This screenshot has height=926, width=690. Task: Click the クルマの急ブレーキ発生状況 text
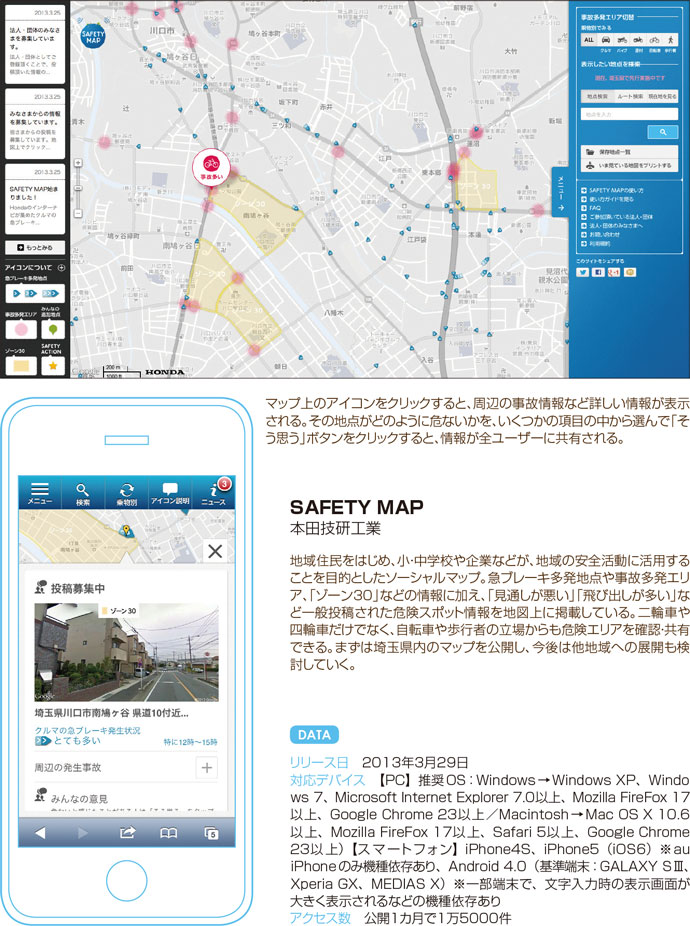click(x=87, y=731)
